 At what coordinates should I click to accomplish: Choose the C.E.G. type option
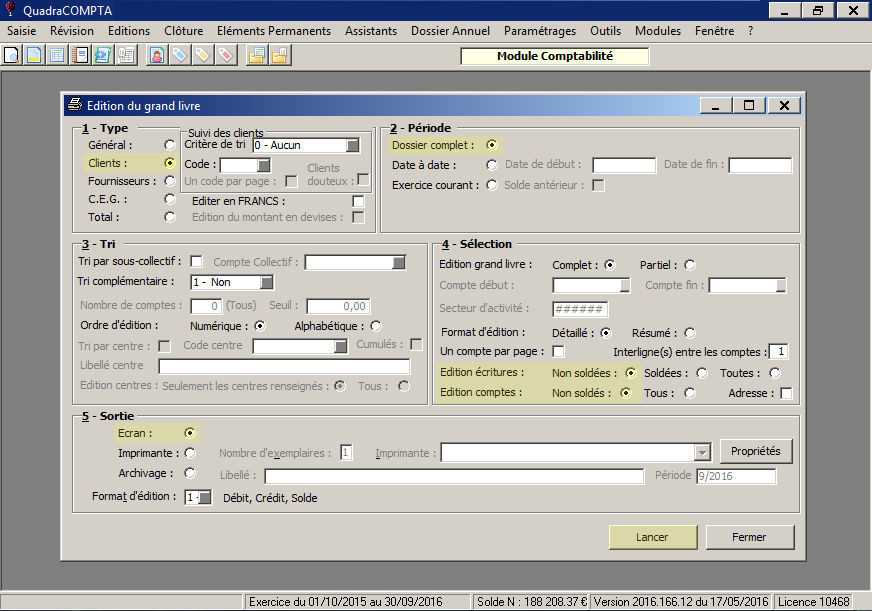170,199
